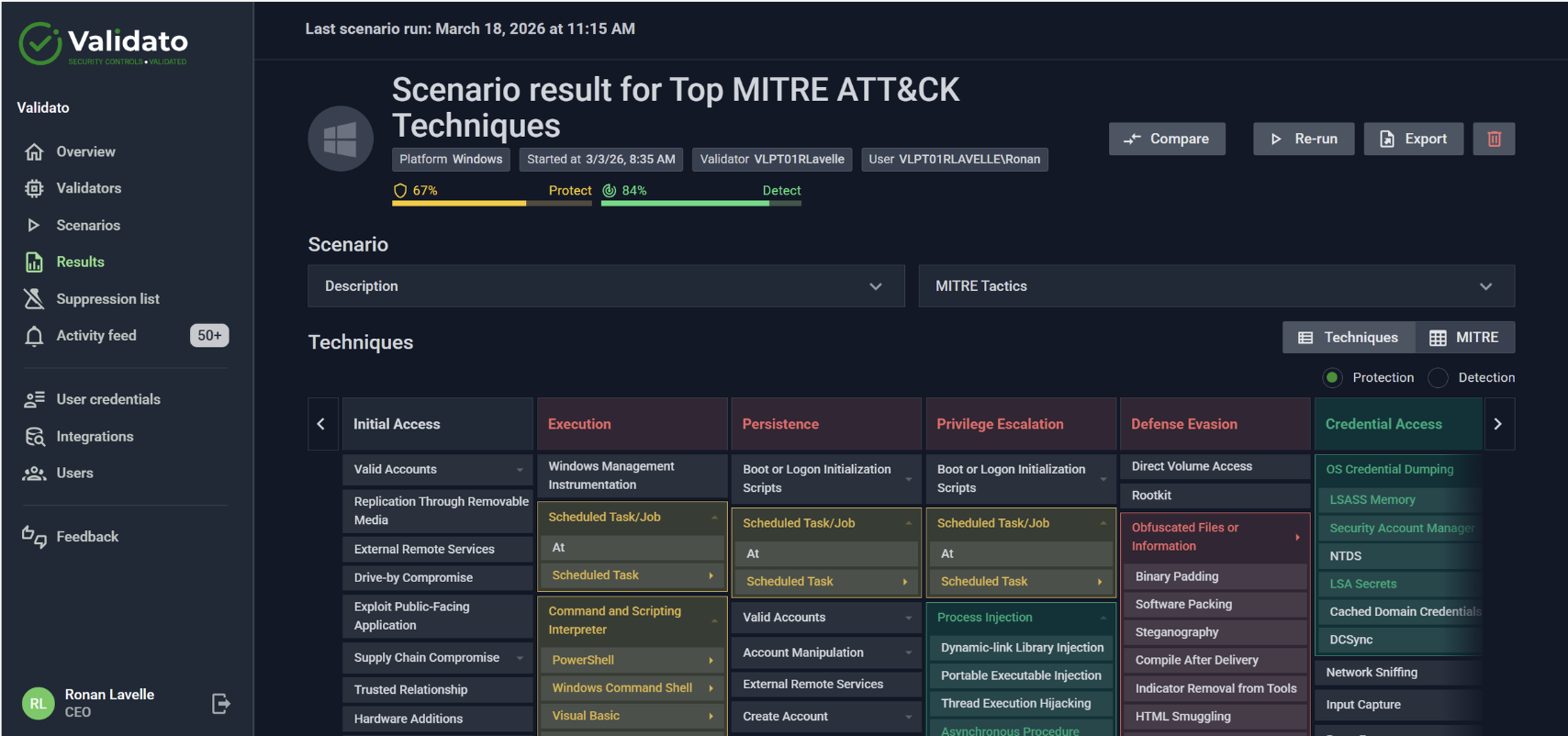
Task: Select the Protection radio button
Action: click(1332, 377)
